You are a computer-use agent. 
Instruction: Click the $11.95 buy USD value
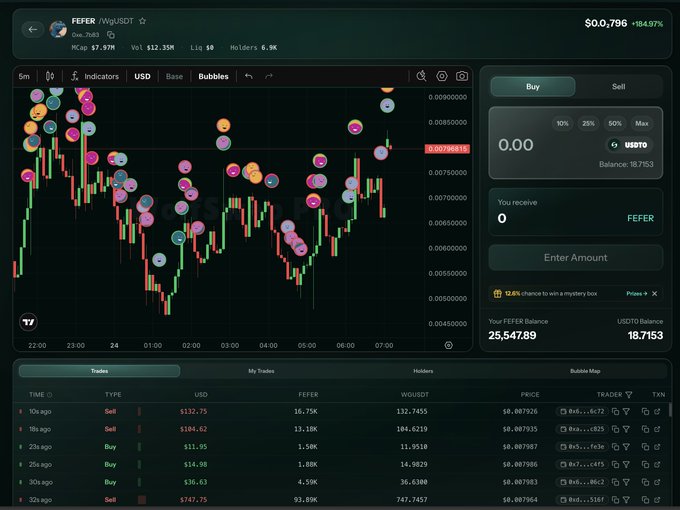point(195,447)
